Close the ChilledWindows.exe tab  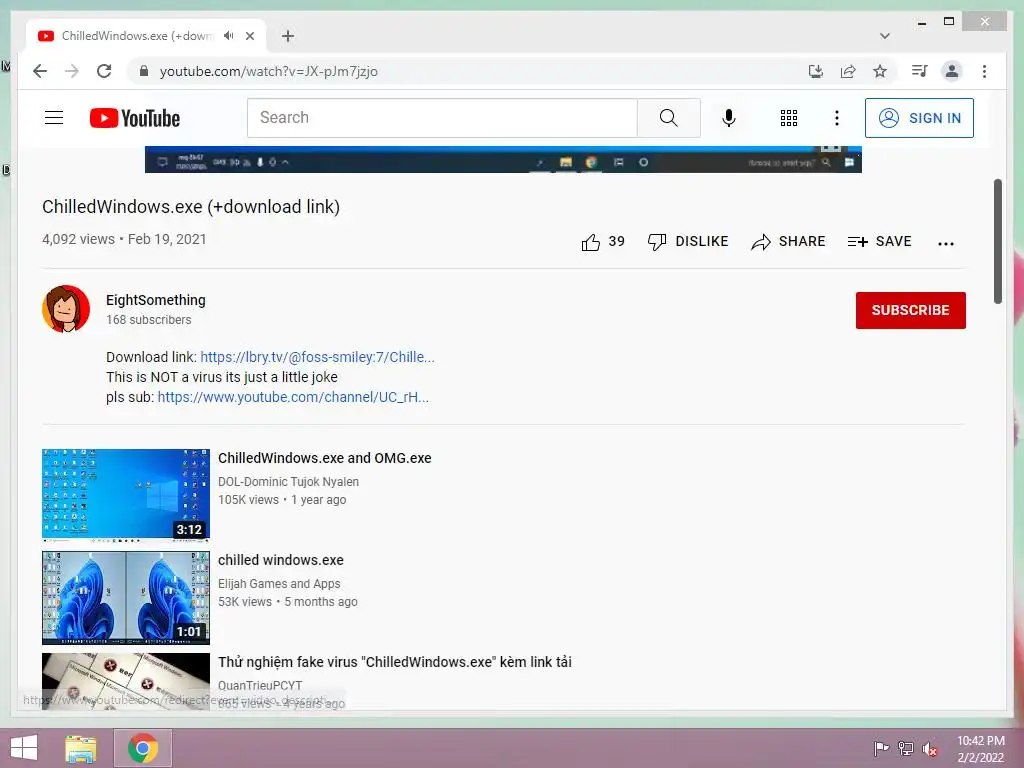(x=249, y=36)
